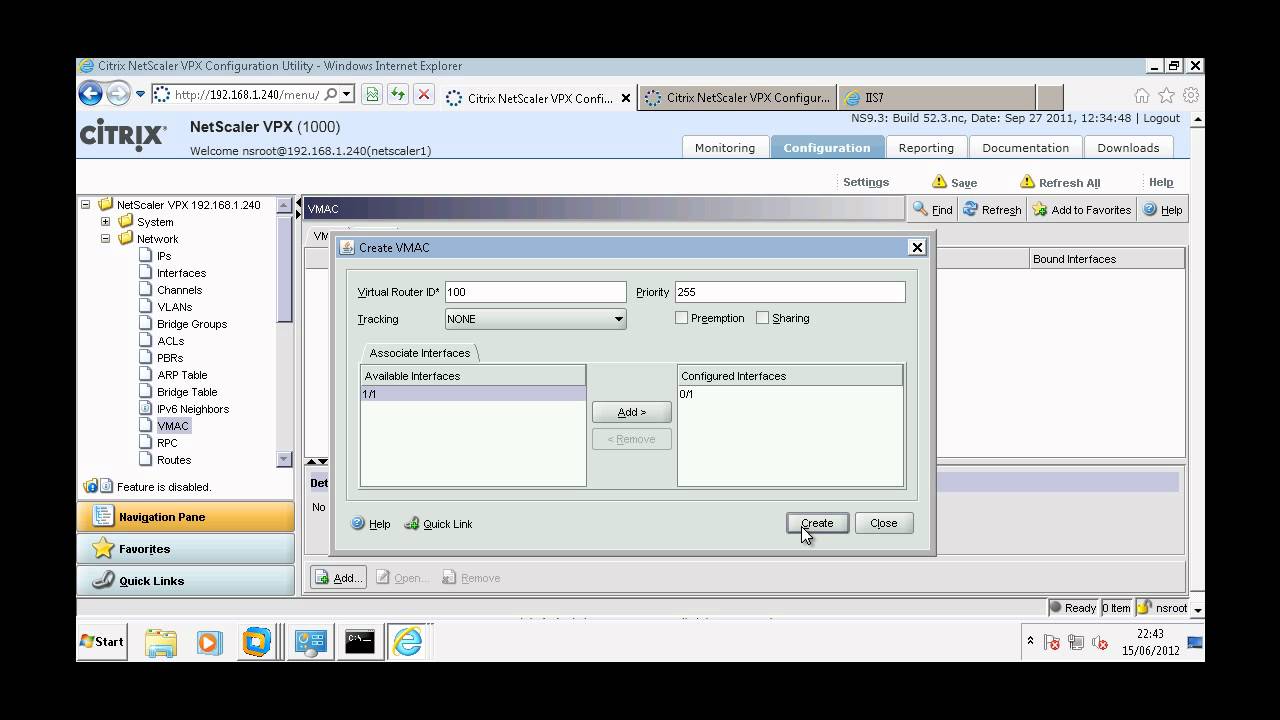Collapse NetScaler VPX 192.168.1.240 root node
This screenshot has height=720, width=1280.
(x=86, y=205)
